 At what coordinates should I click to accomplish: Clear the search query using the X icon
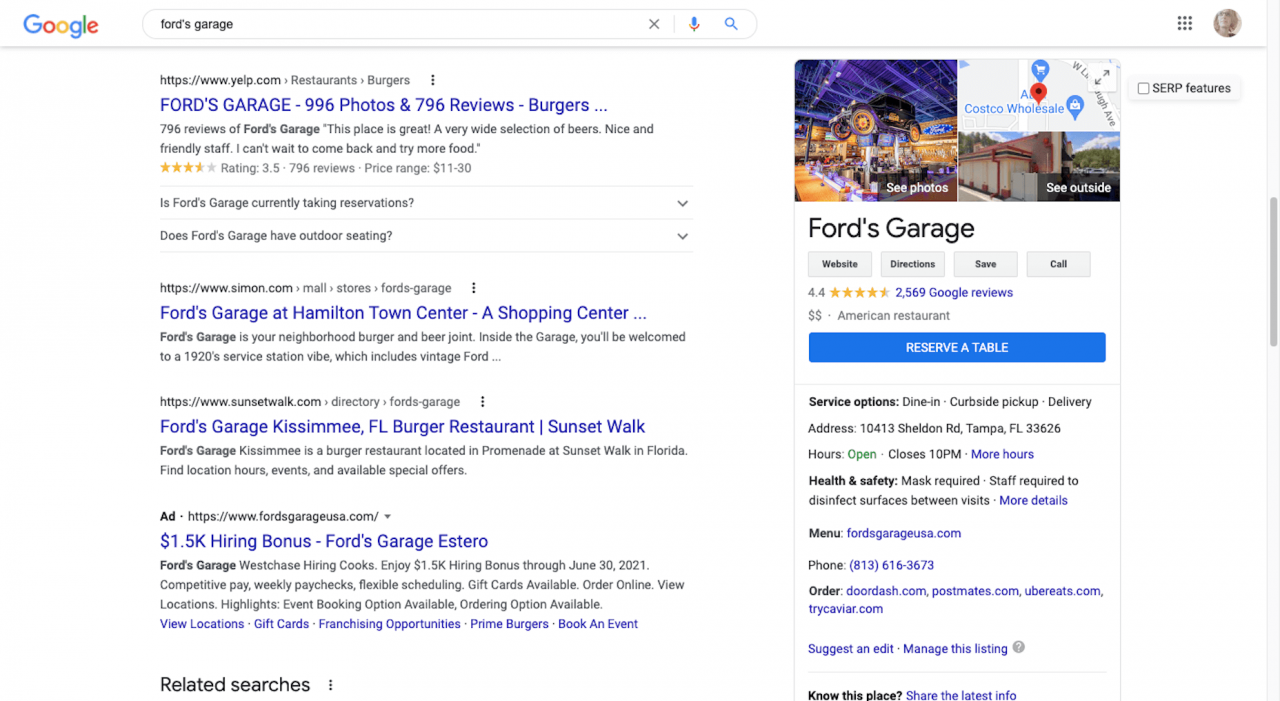point(654,24)
